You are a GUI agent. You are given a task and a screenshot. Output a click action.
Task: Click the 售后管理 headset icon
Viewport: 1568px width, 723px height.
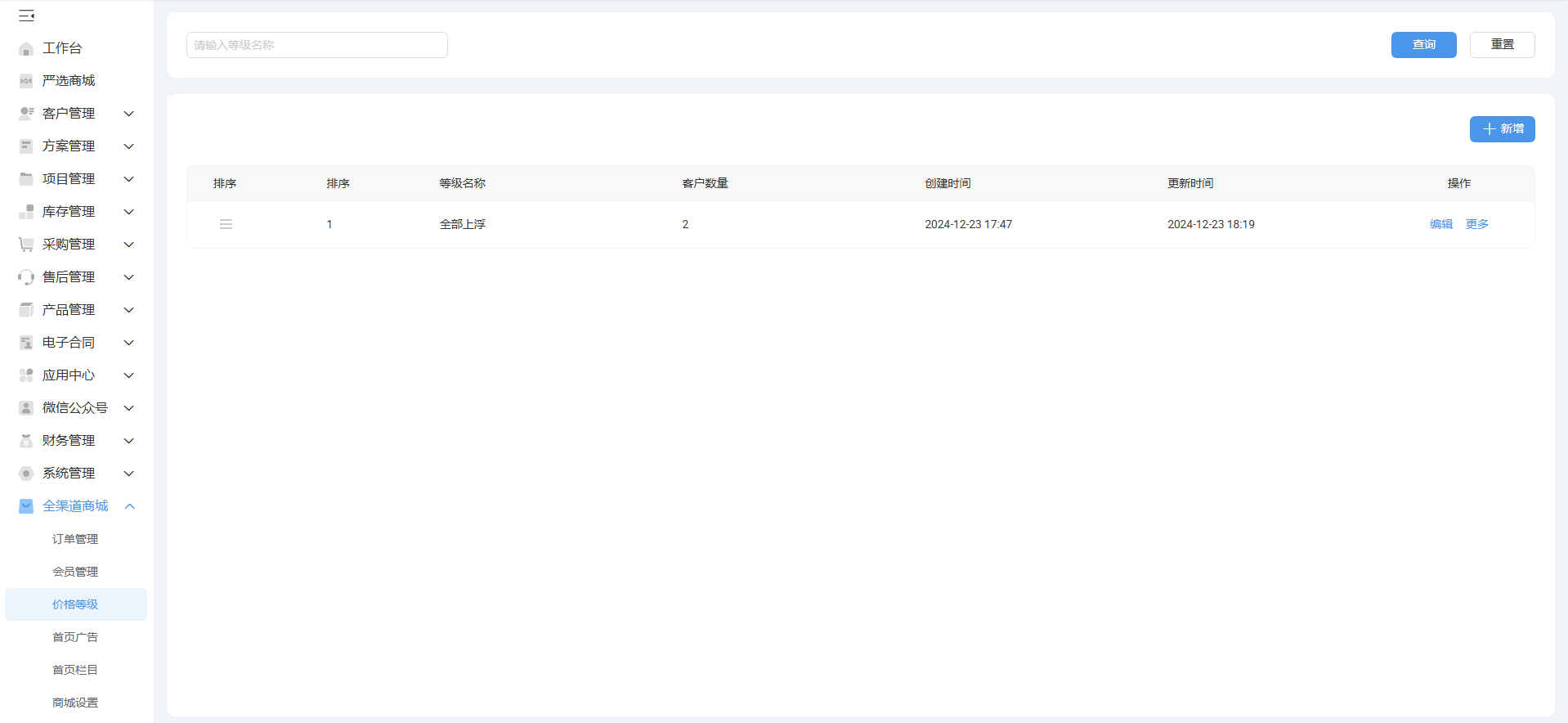click(26, 277)
